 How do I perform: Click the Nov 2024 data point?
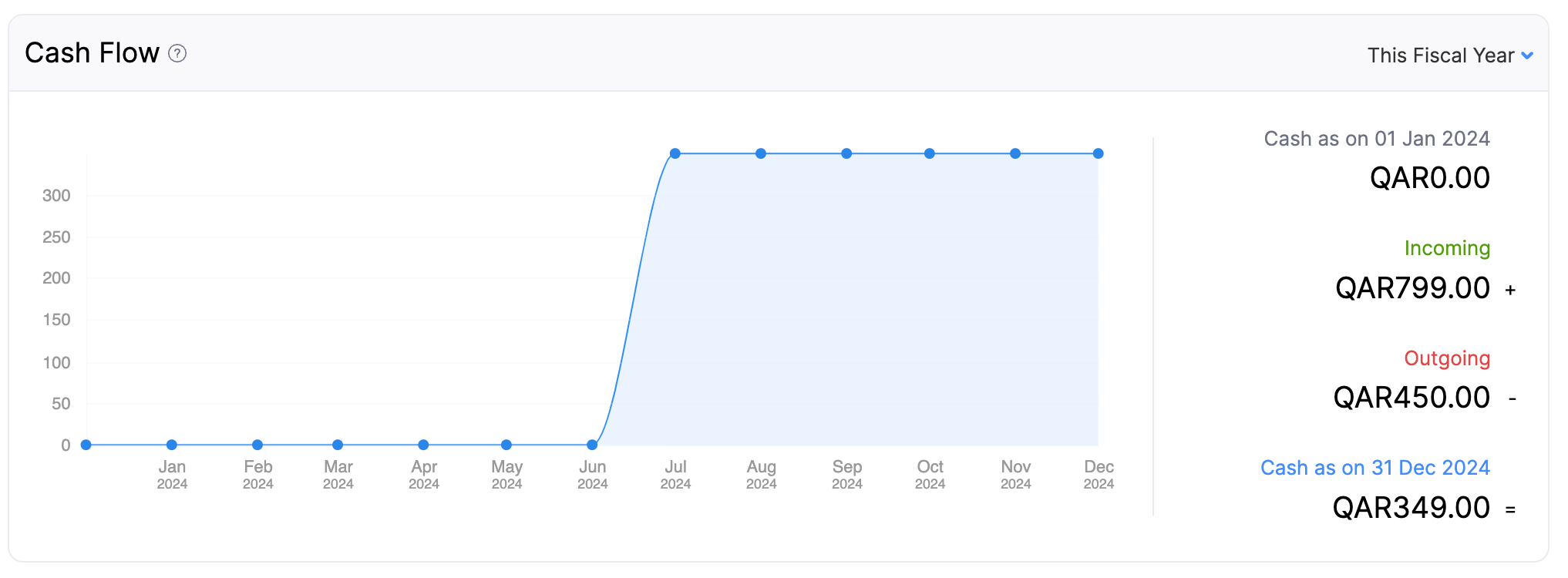[x=1015, y=153]
